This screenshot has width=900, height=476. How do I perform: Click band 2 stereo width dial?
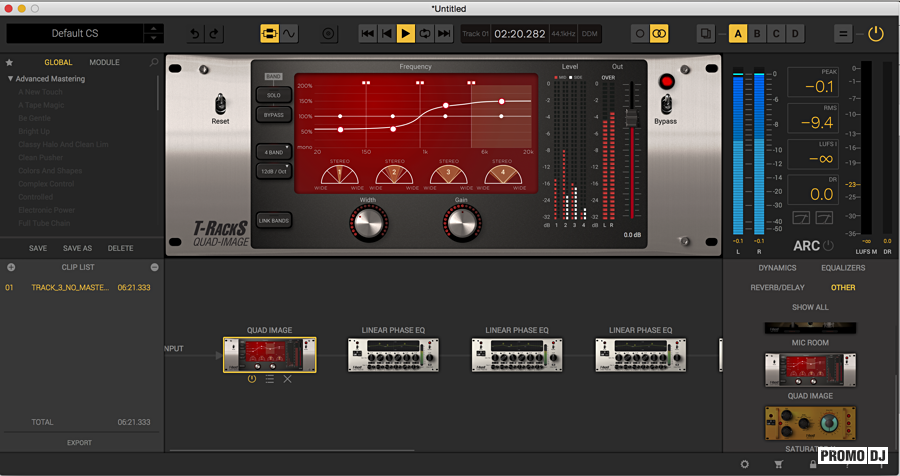[x=394, y=175]
